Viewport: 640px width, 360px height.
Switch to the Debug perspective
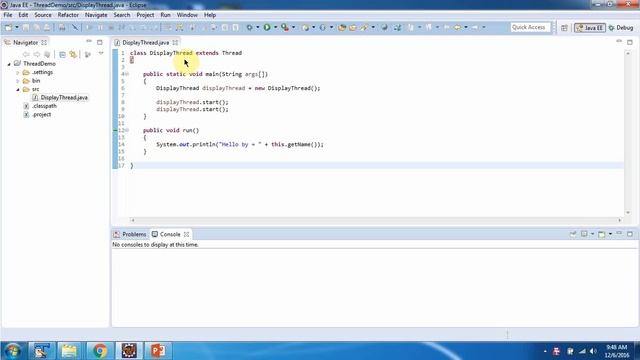click(621, 28)
